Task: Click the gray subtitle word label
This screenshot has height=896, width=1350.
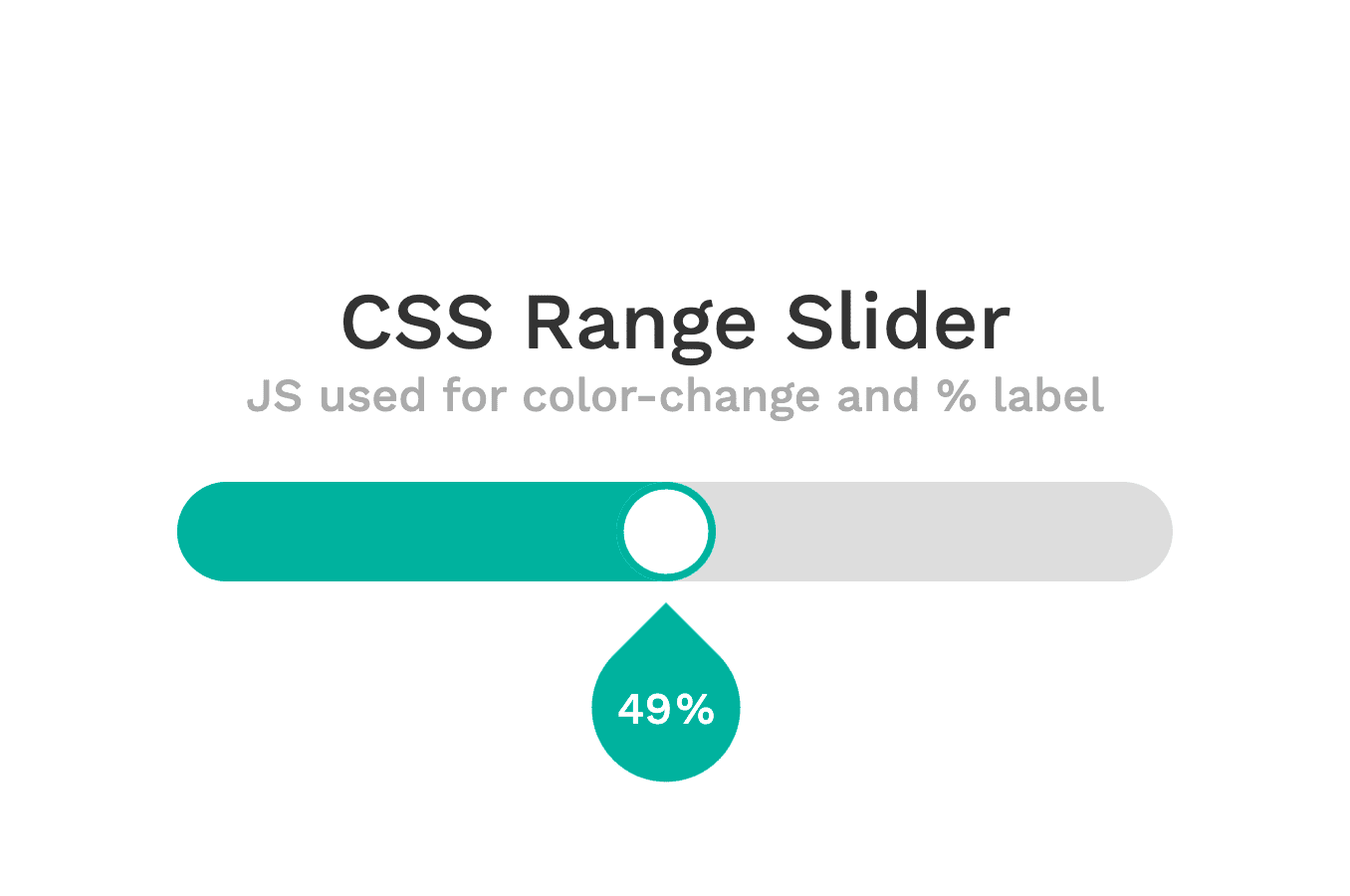Action: click(x=1050, y=395)
